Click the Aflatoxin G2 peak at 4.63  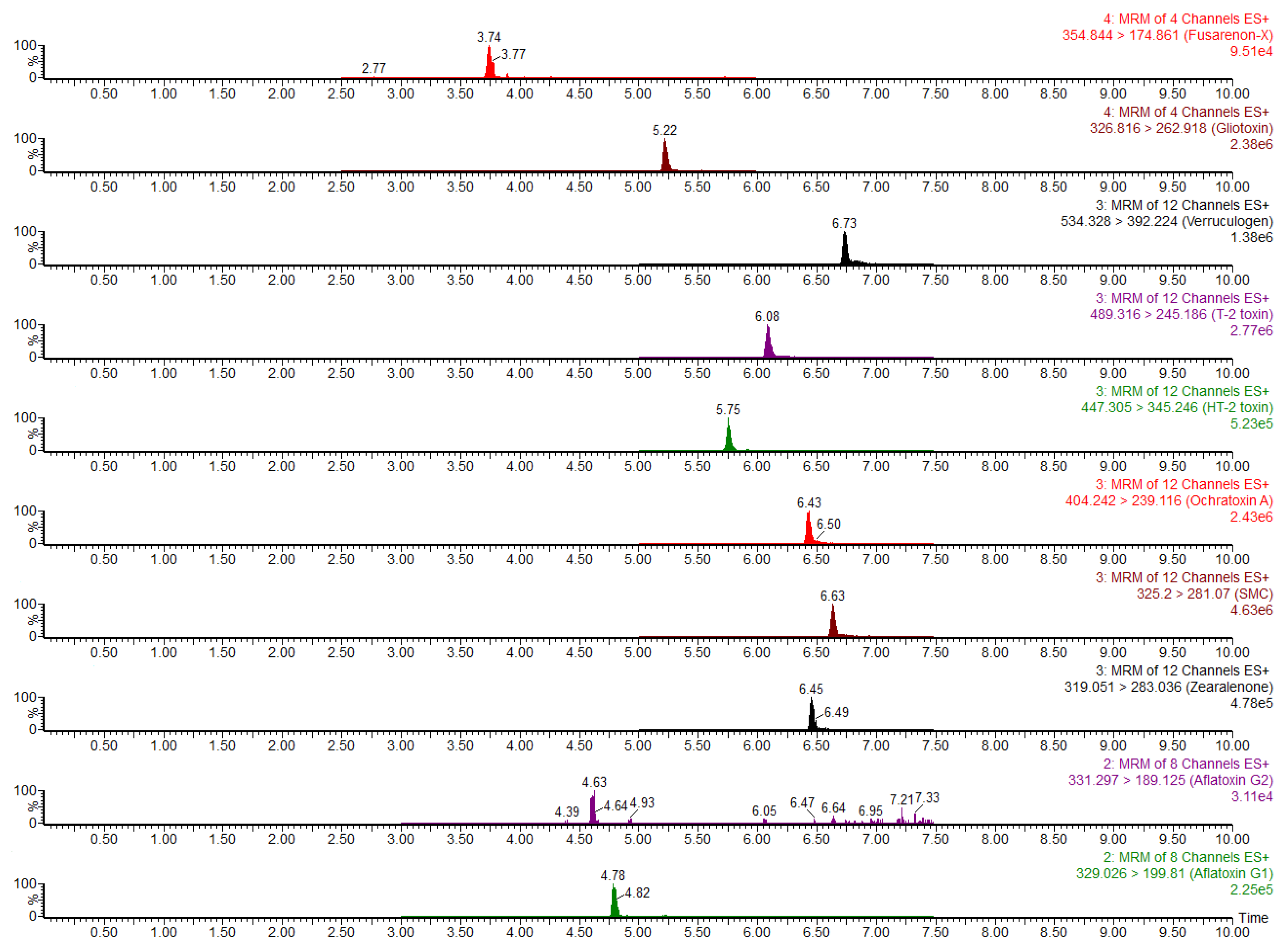click(x=592, y=809)
